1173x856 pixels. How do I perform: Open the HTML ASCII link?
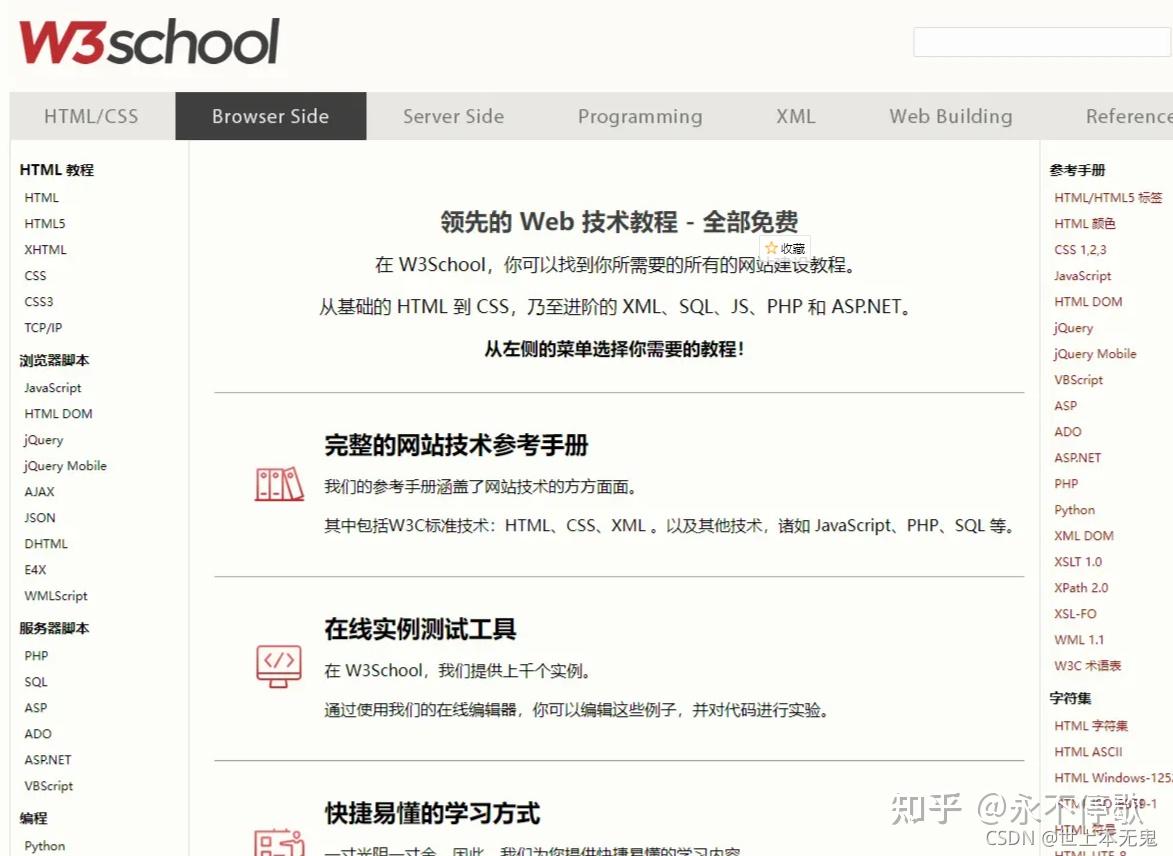(x=1088, y=752)
